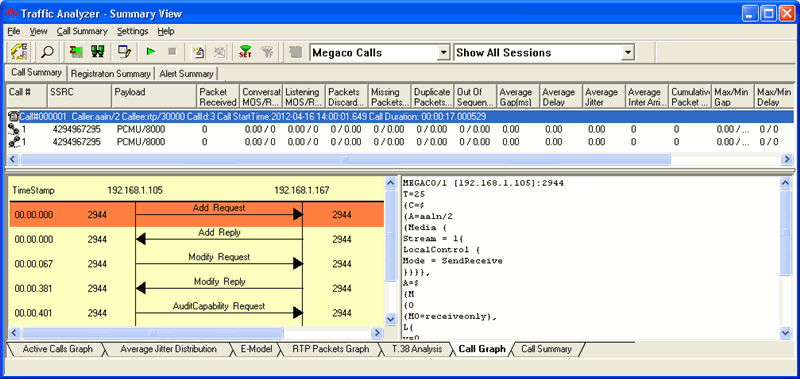Click the first session row stream icon
Viewport: 800px width, 379px height.
click(x=14, y=130)
